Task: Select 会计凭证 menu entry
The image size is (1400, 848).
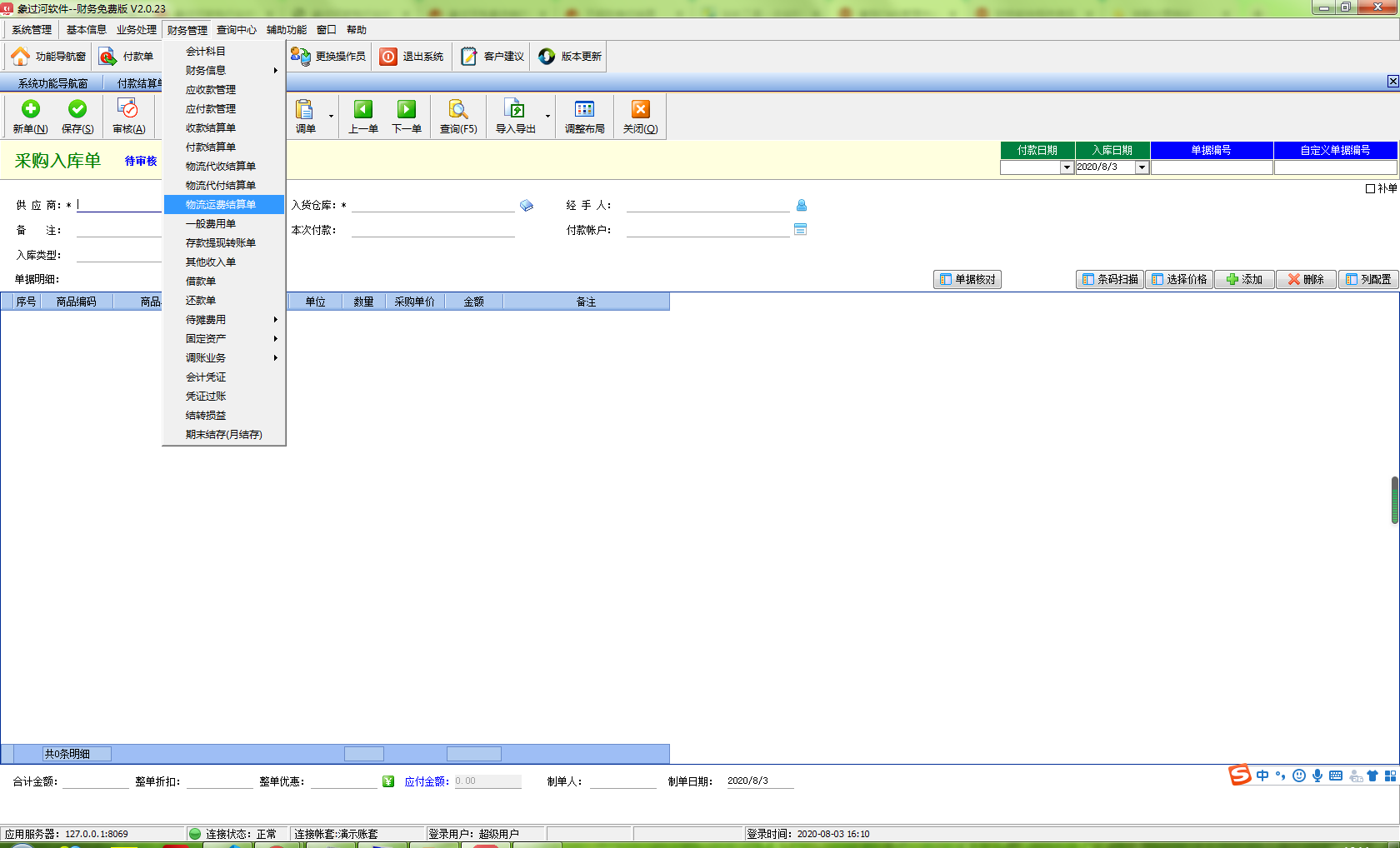Action: 223,377
